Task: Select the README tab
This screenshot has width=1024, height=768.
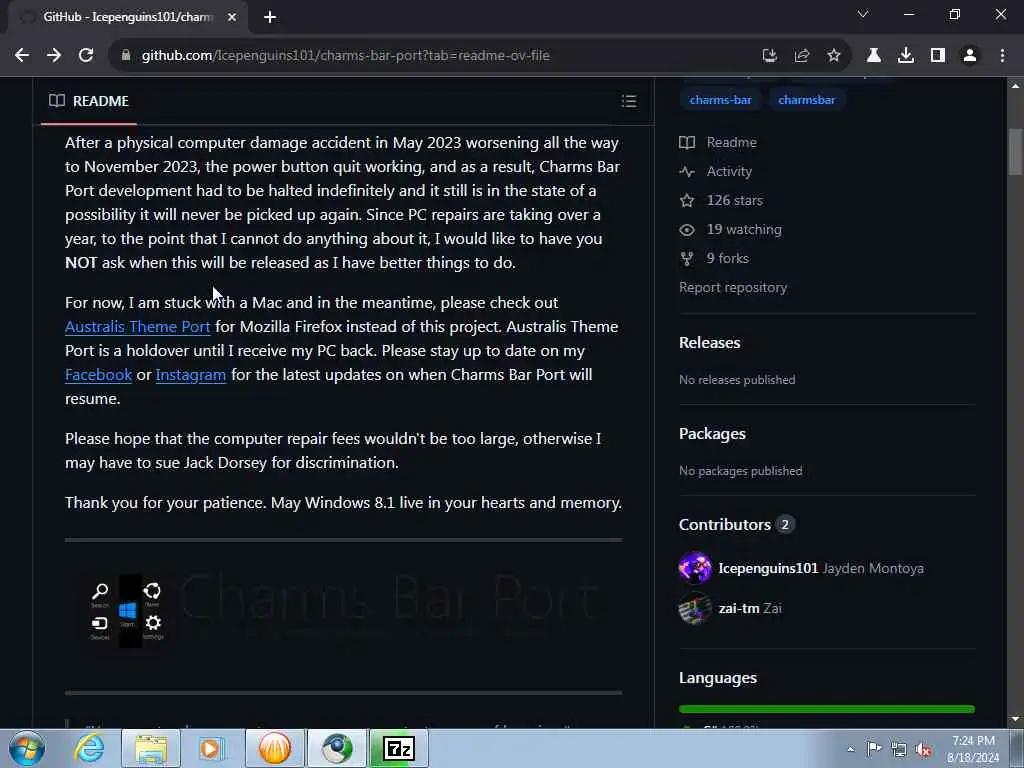Action: tap(89, 101)
